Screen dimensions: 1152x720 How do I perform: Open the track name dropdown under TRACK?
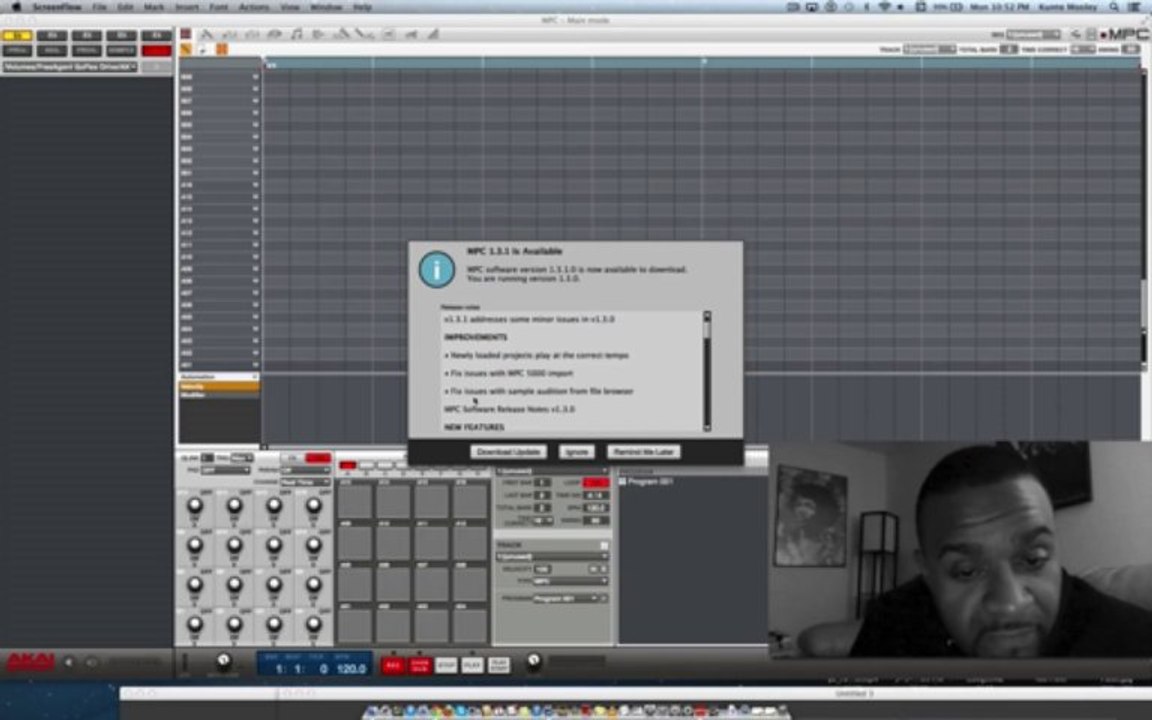552,557
